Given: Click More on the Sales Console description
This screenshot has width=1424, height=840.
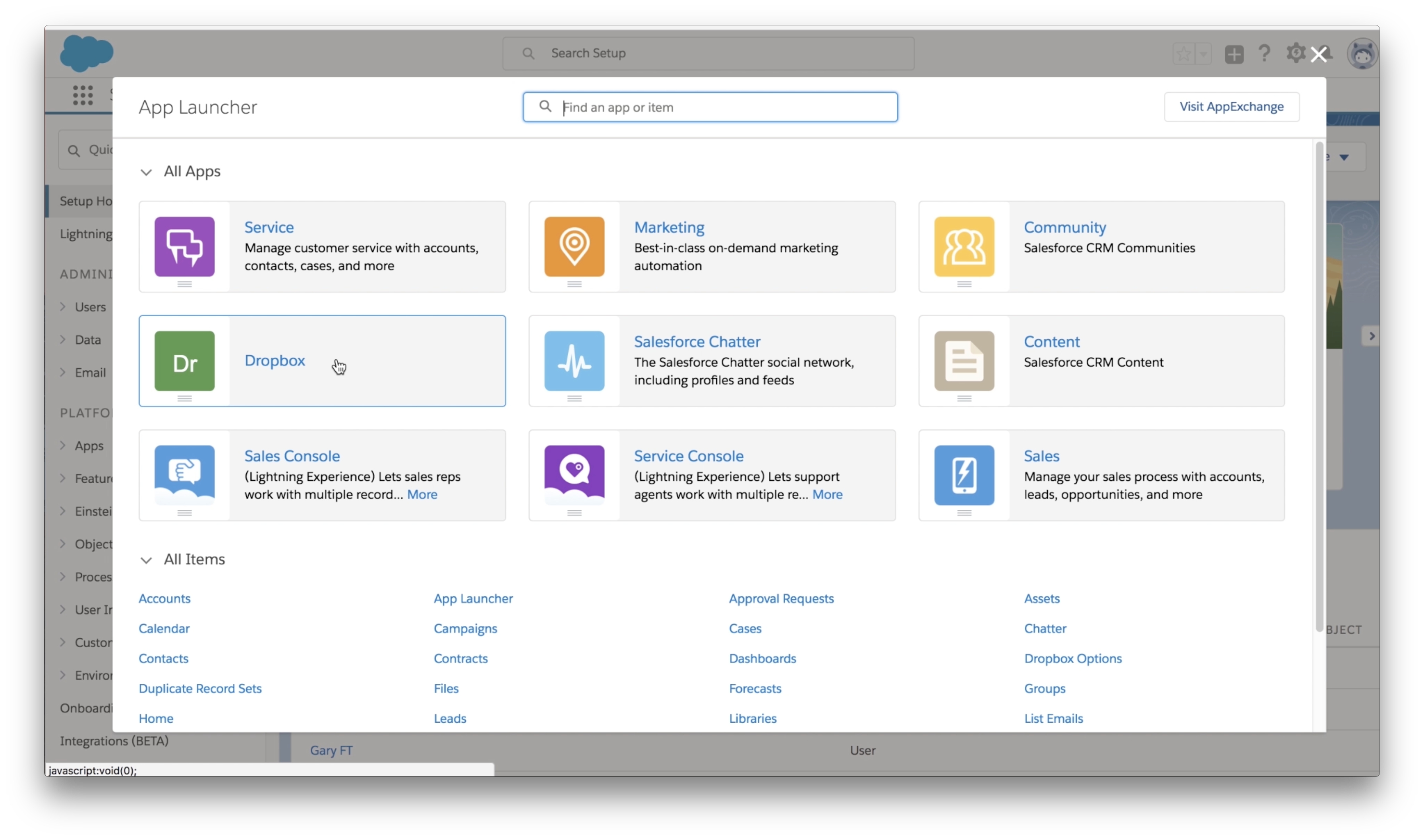Looking at the screenshot, I should [x=422, y=494].
